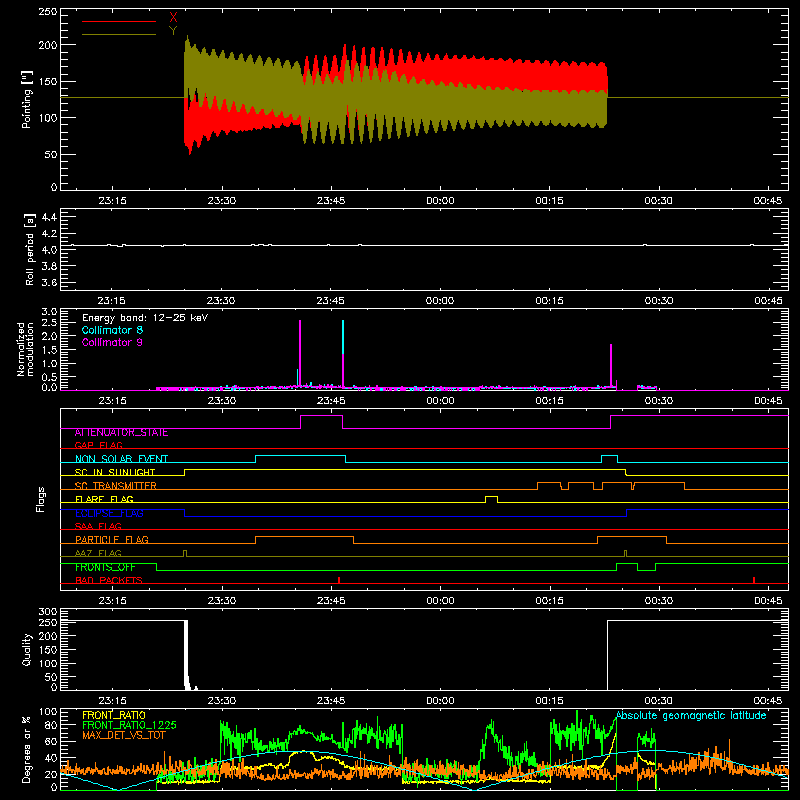Click the ATTENUATOR_STATE raised step near 23:43
Screen dimensions: 800x800
pos(321,416)
